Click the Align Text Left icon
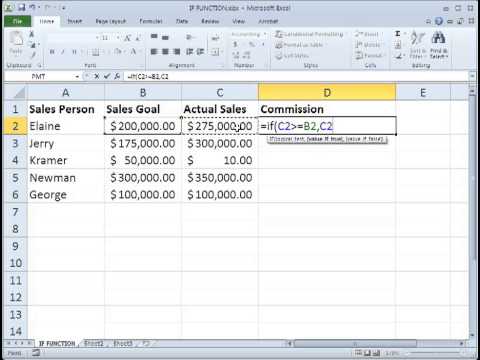 pos(154,52)
